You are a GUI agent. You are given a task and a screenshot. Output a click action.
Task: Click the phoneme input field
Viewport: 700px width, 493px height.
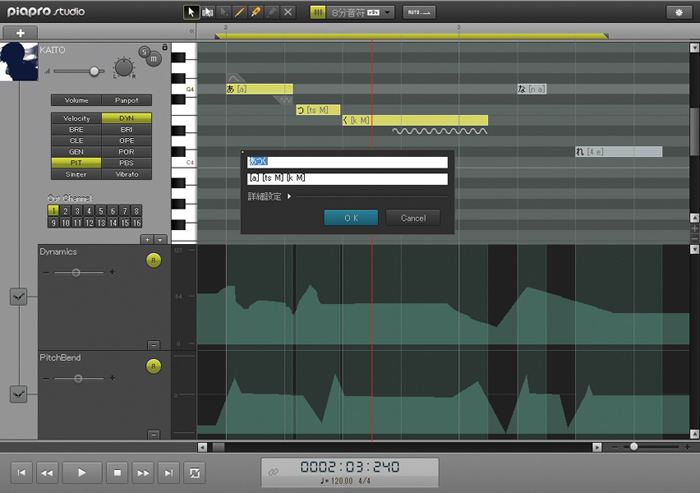347,179
